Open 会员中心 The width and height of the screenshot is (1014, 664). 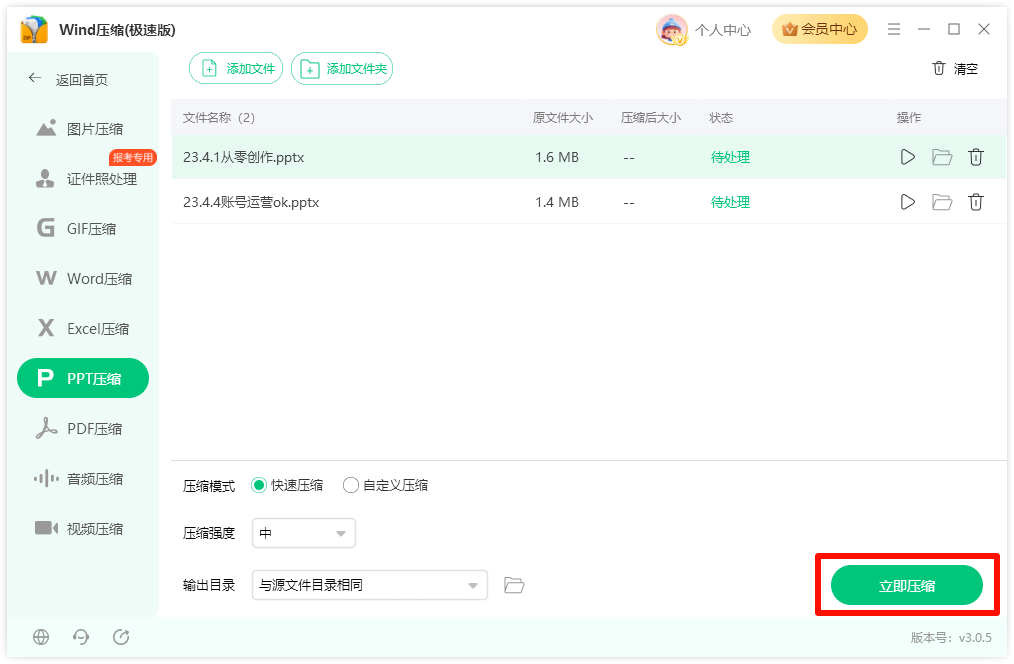point(819,29)
